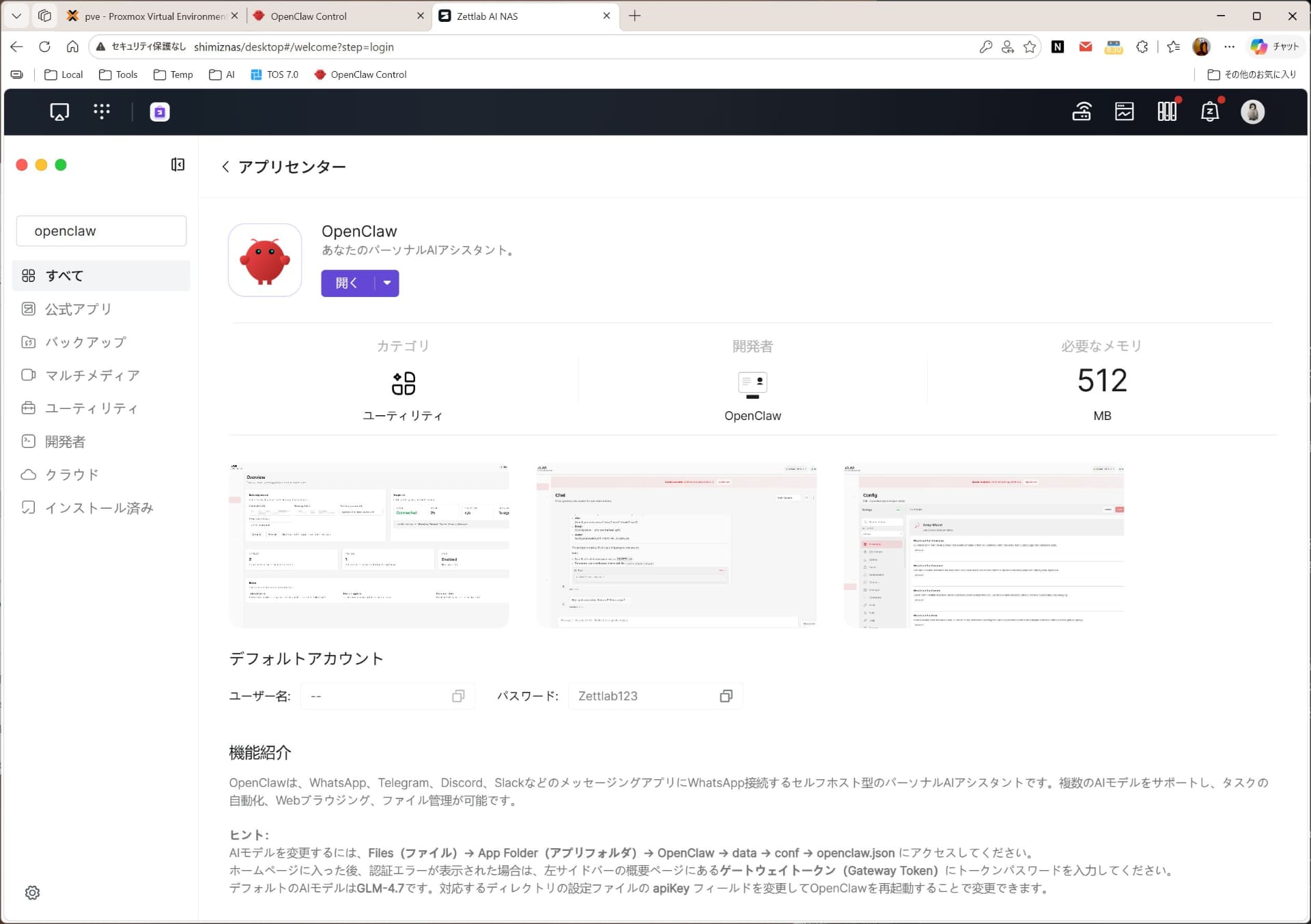This screenshot has width=1311, height=924.
Task: Click the address bar URL
Action: tap(294, 47)
